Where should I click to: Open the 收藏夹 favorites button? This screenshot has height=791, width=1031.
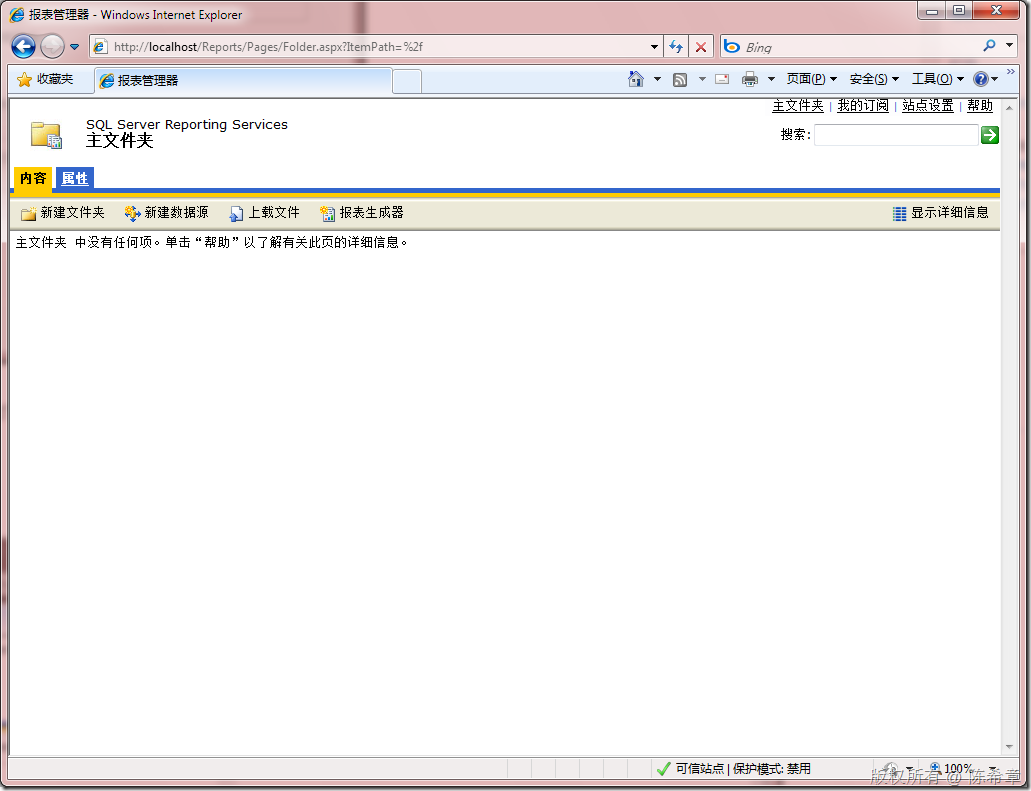[x=45, y=80]
